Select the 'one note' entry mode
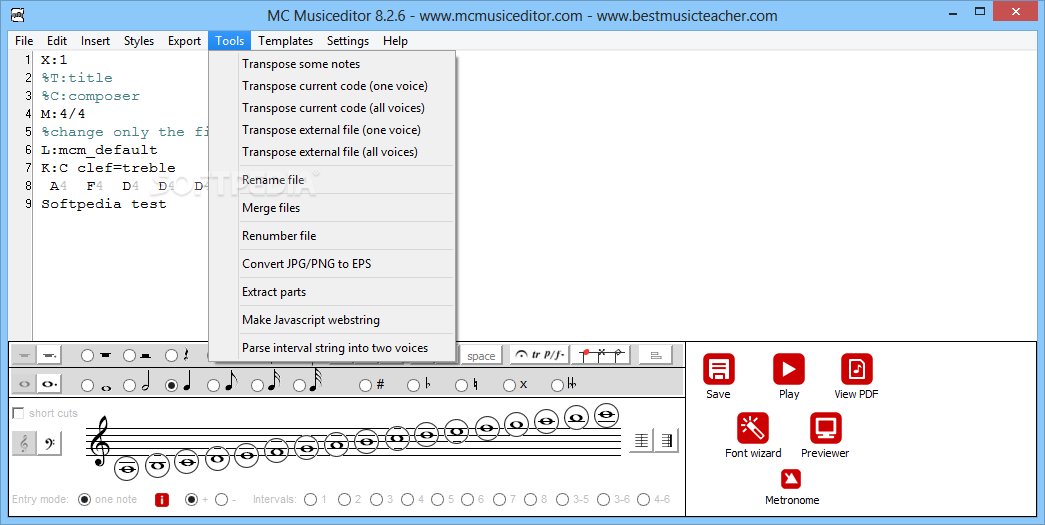Viewport: 1045px width, 525px height. click(x=84, y=500)
